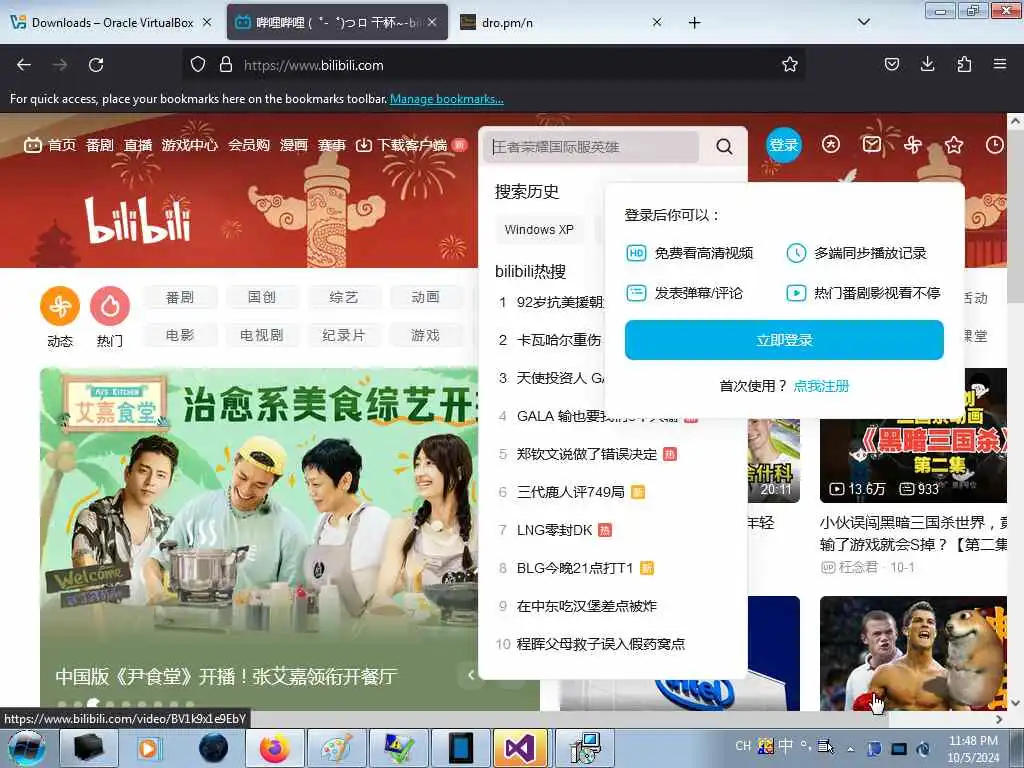Screen dimensions: 1024x768
Task: Click the padlock site information icon
Action: point(226,65)
